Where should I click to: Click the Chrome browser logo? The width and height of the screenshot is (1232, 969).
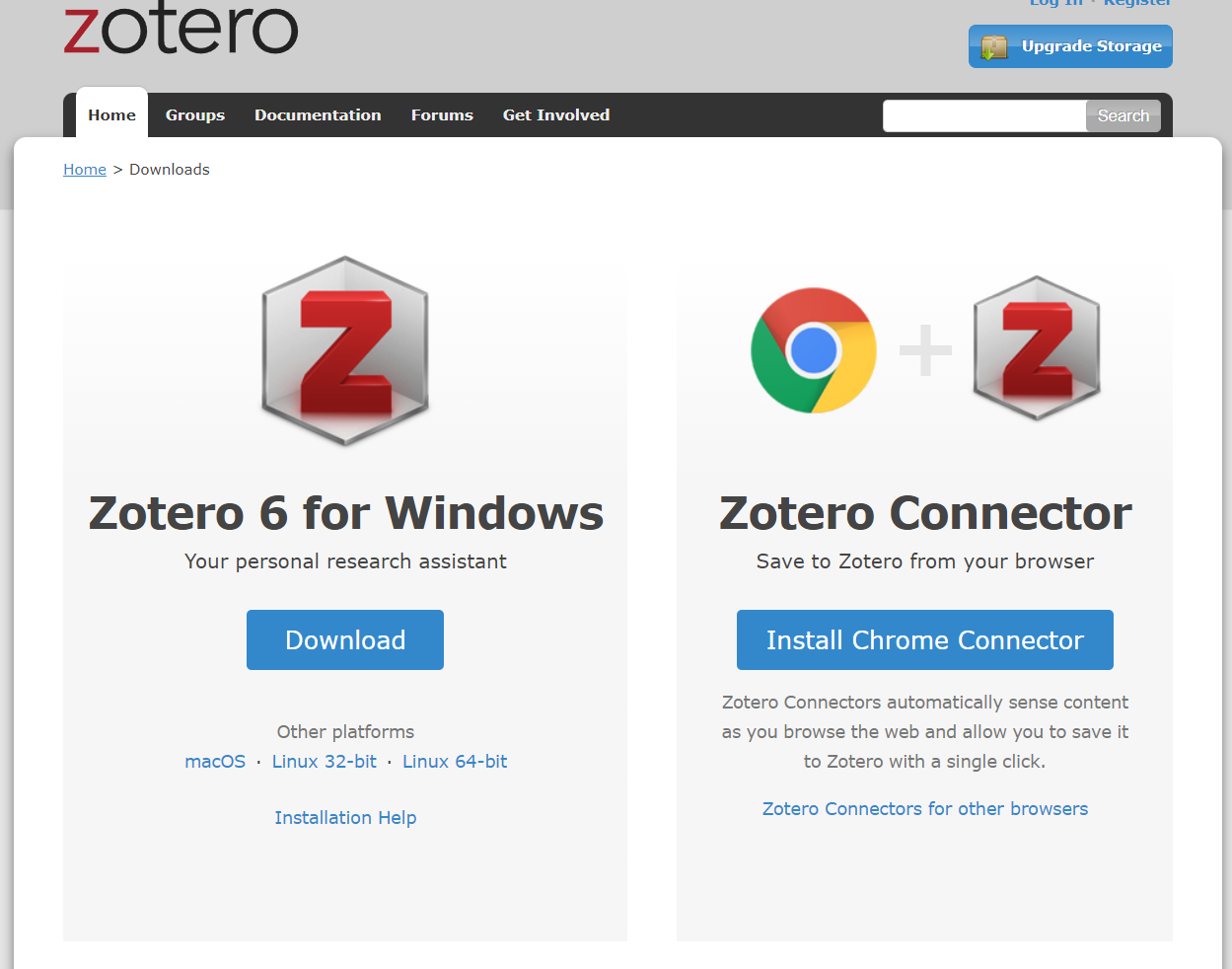click(x=814, y=350)
